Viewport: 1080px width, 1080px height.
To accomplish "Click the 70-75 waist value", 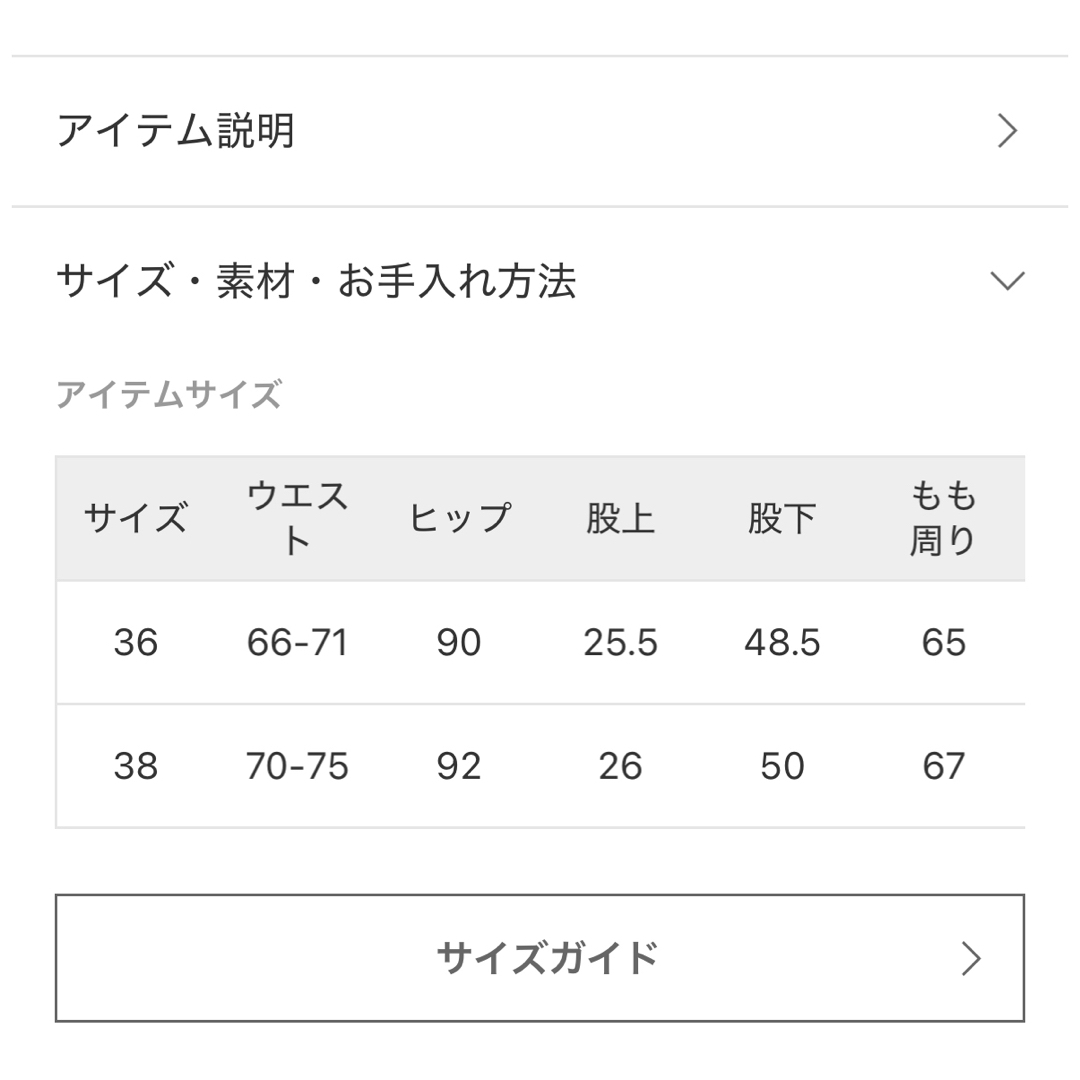I will [x=297, y=766].
